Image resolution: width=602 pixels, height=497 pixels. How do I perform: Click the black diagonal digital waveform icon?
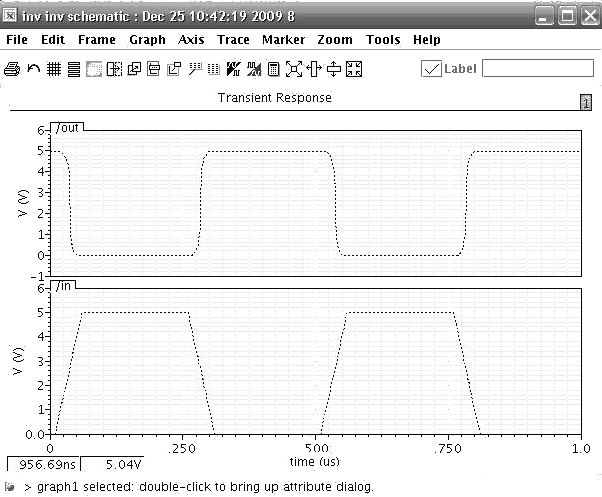233,69
